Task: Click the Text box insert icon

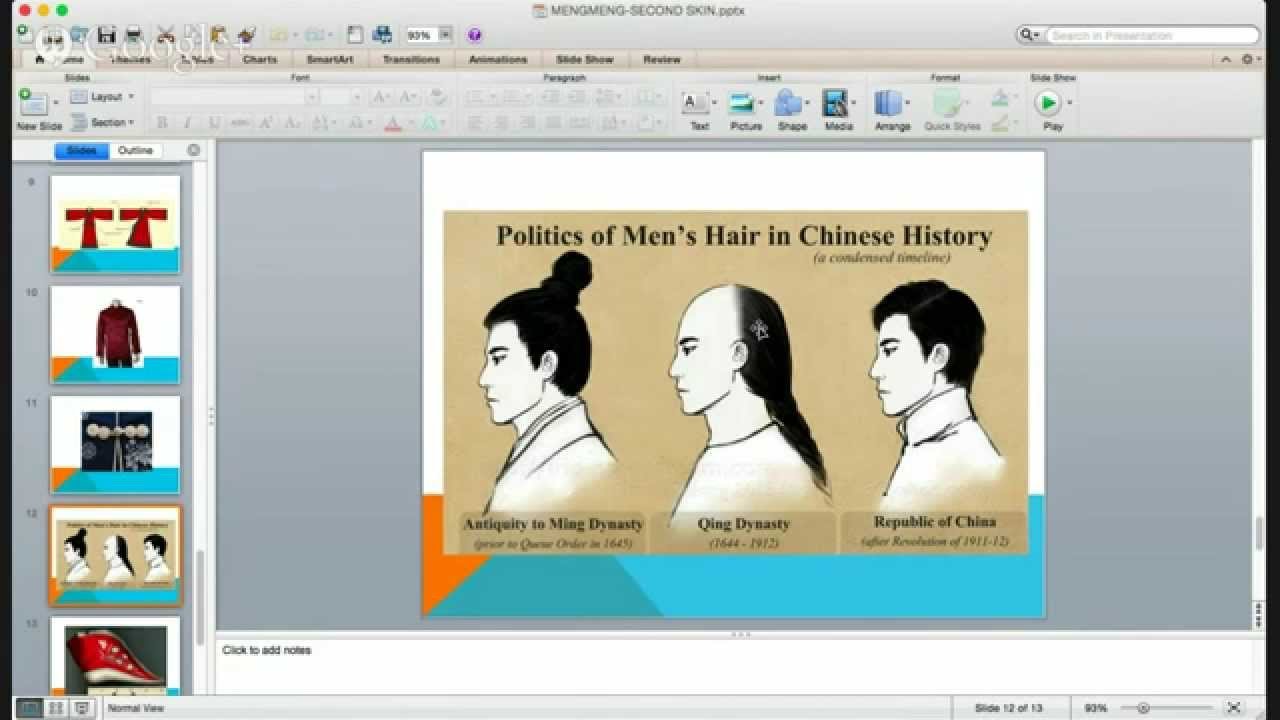Action: pos(695,103)
